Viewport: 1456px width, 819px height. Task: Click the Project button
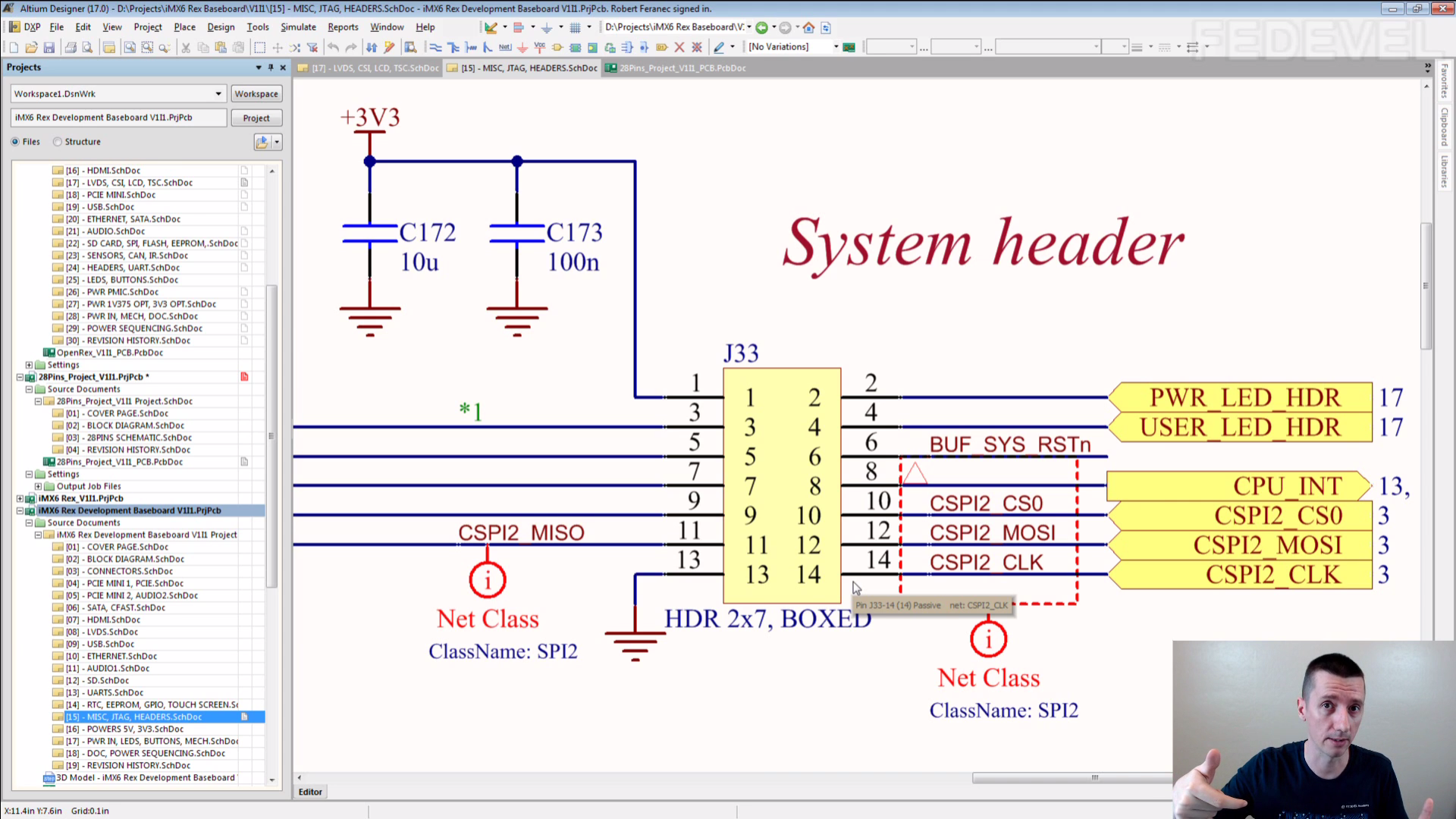coord(256,118)
